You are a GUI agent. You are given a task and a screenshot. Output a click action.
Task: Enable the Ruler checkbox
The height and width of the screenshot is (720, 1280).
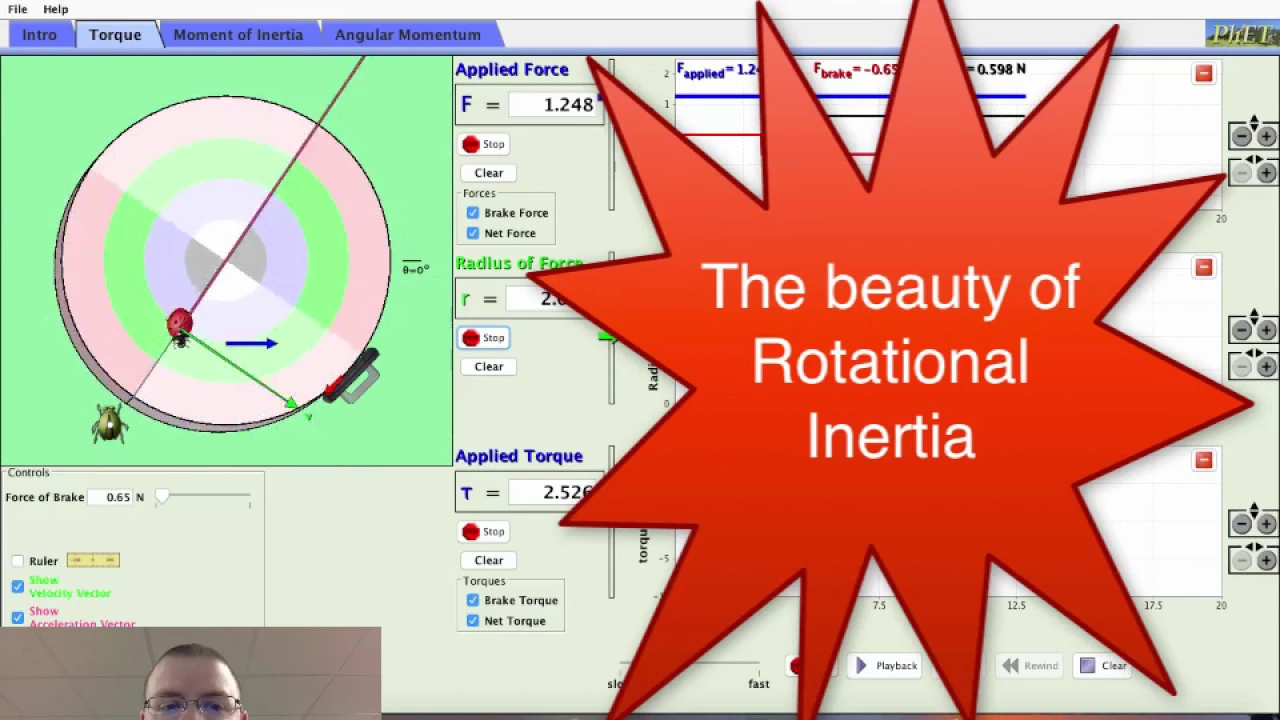18,561
